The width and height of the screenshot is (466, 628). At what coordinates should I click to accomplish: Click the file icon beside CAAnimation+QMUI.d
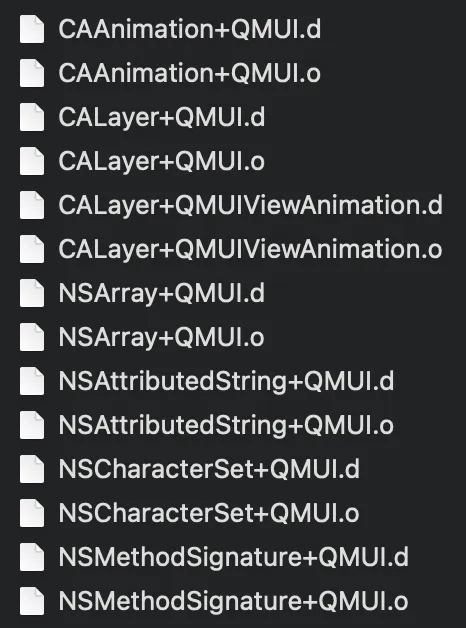click(32, 29)
